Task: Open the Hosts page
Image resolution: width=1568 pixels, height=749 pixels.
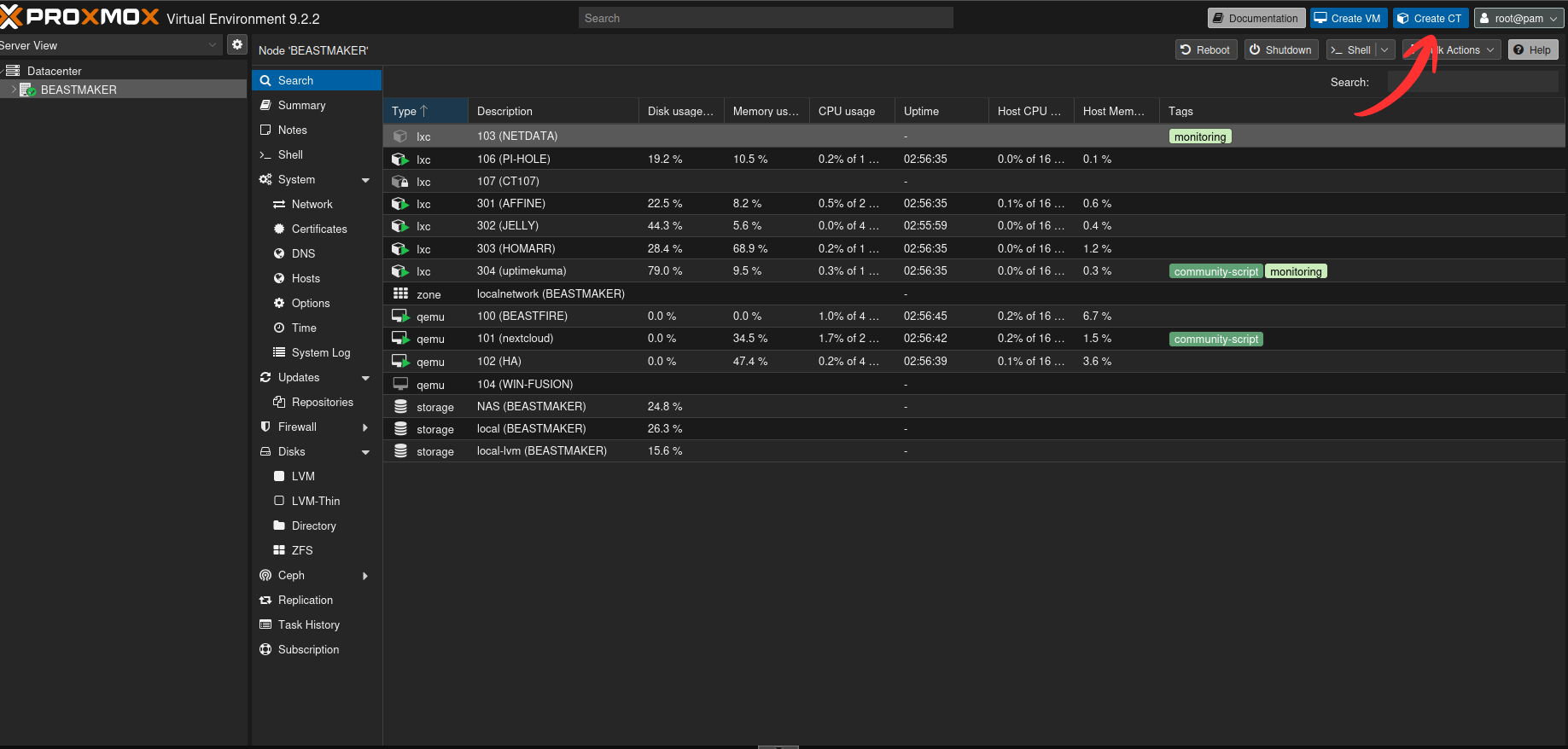Action: pos(317,279)
